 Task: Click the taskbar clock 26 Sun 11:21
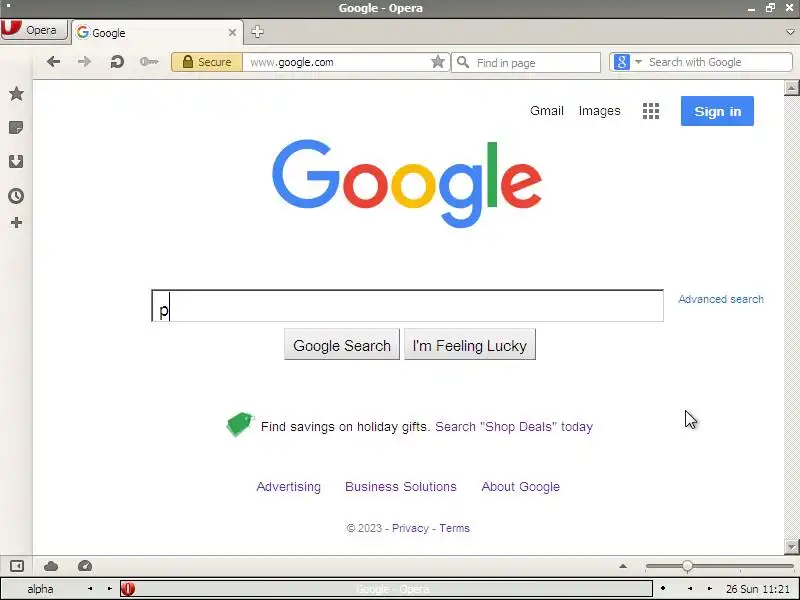coord(757,589)
